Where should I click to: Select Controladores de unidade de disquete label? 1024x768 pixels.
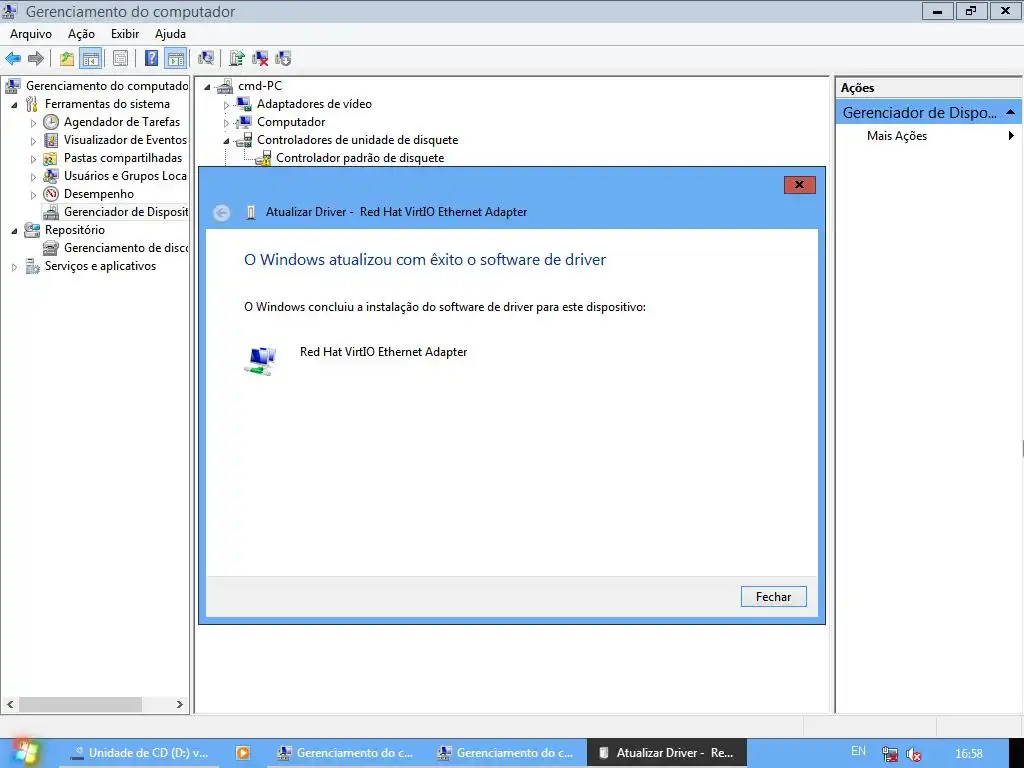[357, 140]
